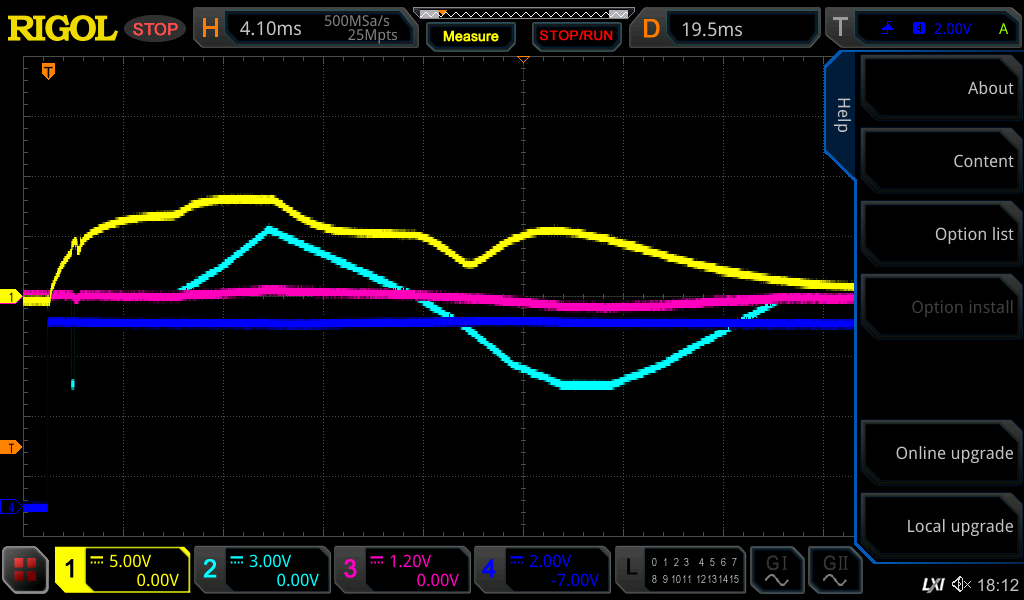Toggle channel 2 with 3.00V scale

point(261,570)
